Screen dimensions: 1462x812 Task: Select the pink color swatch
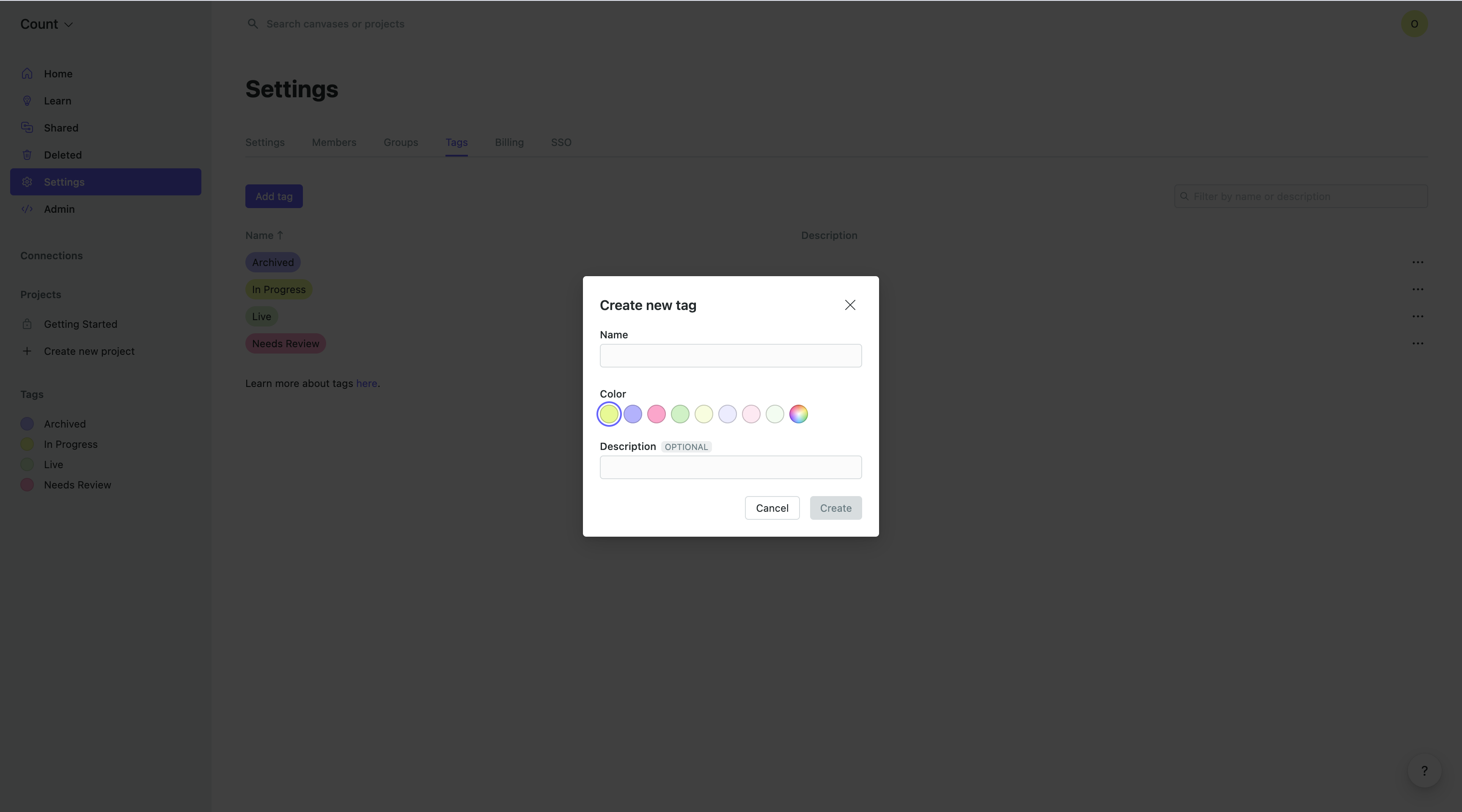(x=656, y=414)
